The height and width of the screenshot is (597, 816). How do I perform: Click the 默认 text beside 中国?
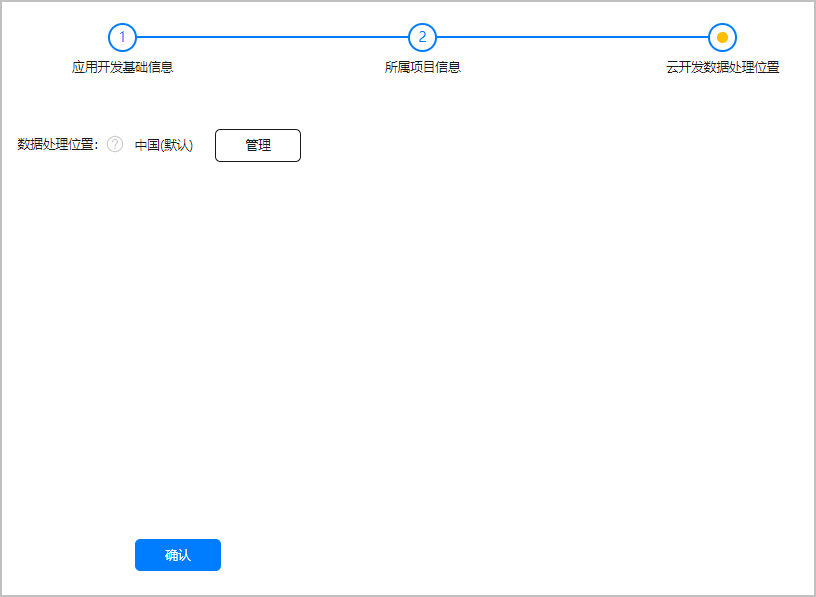[x=176, y=145]
